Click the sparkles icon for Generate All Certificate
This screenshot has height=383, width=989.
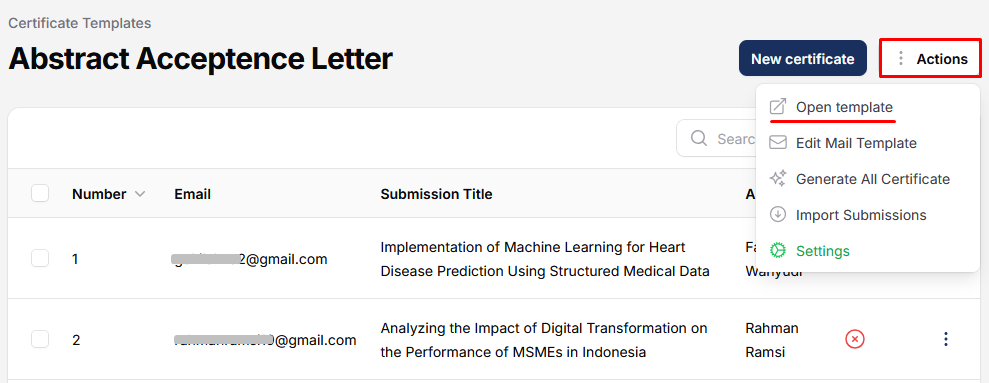pos(778,179)
